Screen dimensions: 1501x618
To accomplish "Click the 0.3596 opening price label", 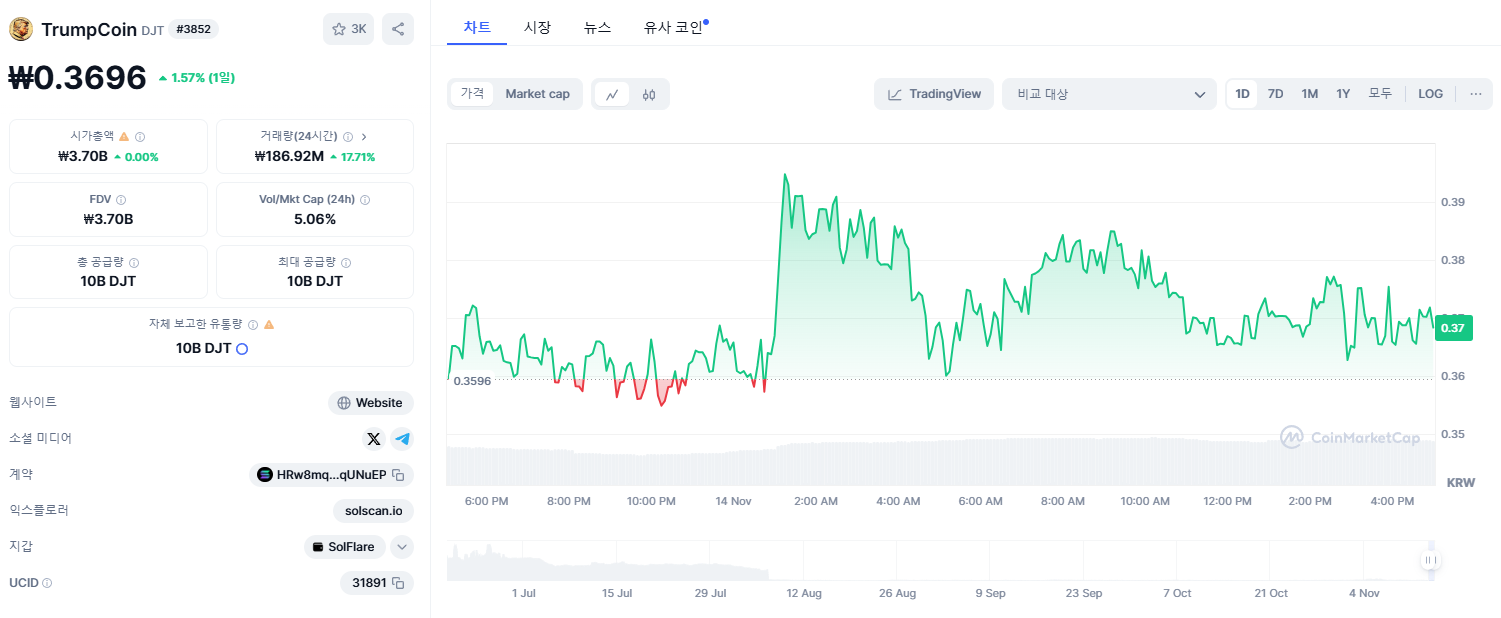I will (472, 381).
